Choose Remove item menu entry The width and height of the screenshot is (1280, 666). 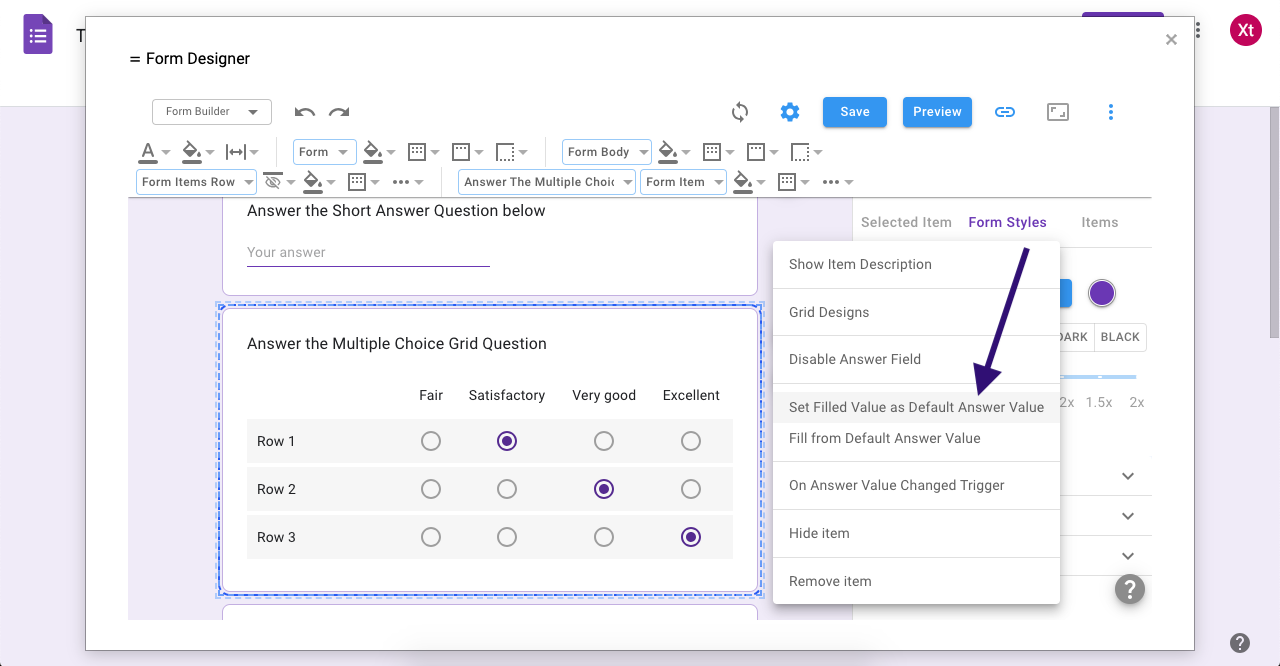point(916,581)
